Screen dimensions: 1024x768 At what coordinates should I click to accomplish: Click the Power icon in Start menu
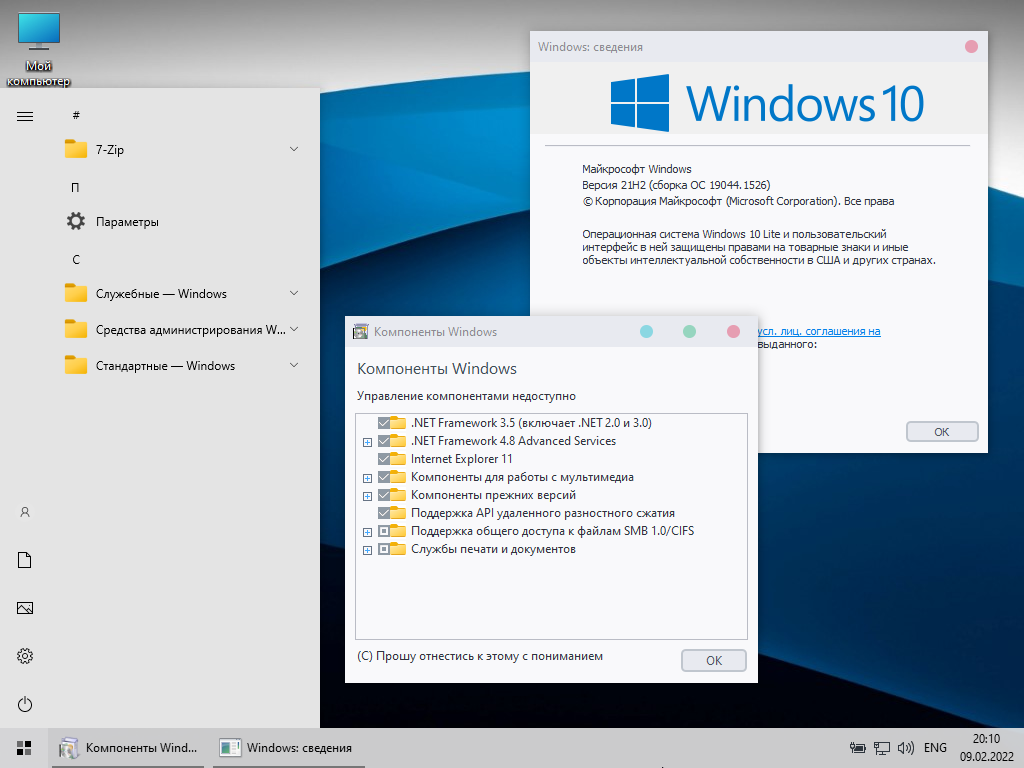tap(25, 704)
